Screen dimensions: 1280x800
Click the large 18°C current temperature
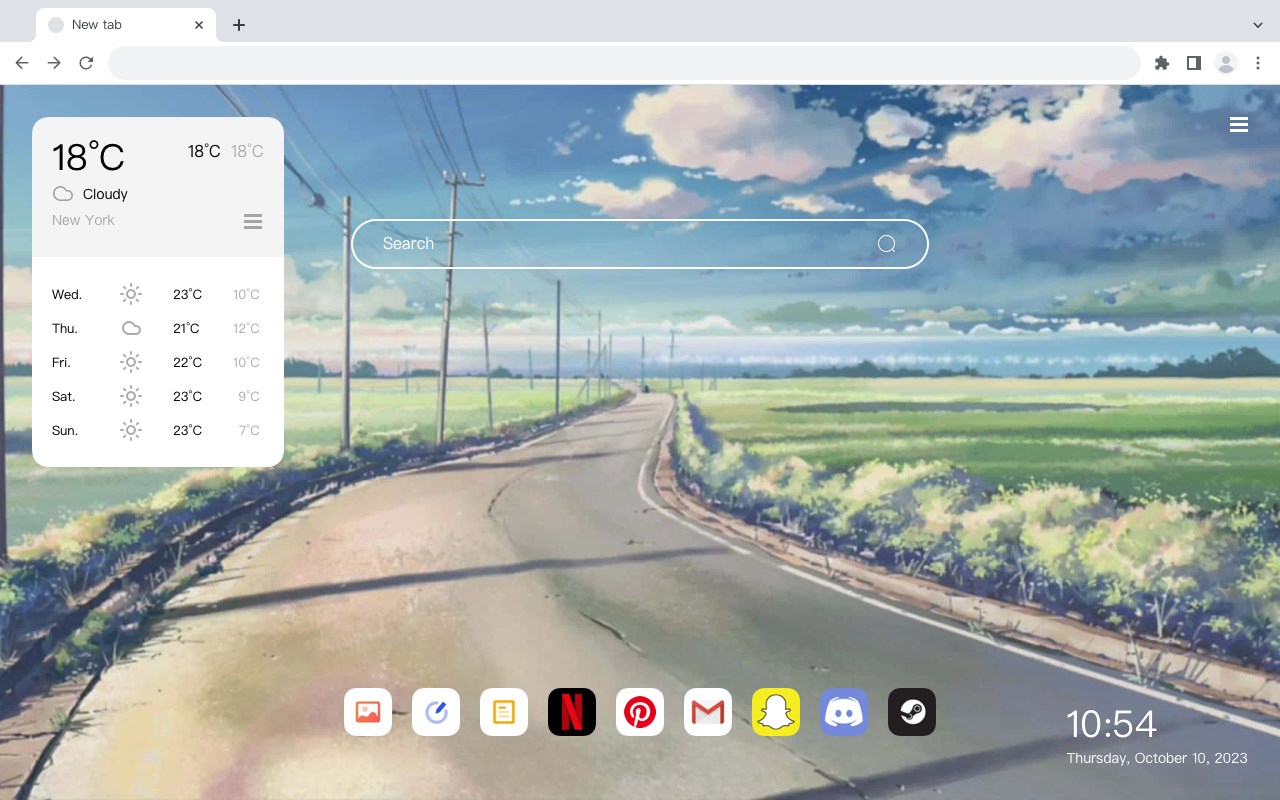[x=88, y=157]
